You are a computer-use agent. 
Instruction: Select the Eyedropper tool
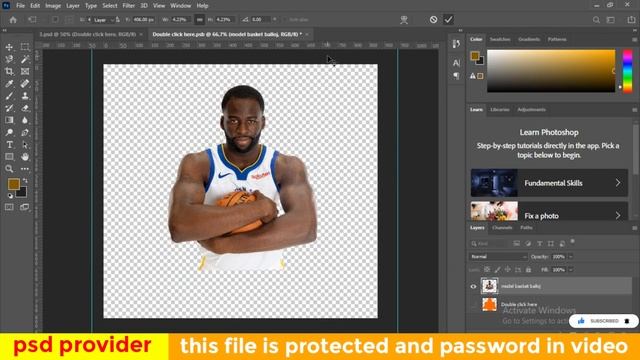pos(9,84)
